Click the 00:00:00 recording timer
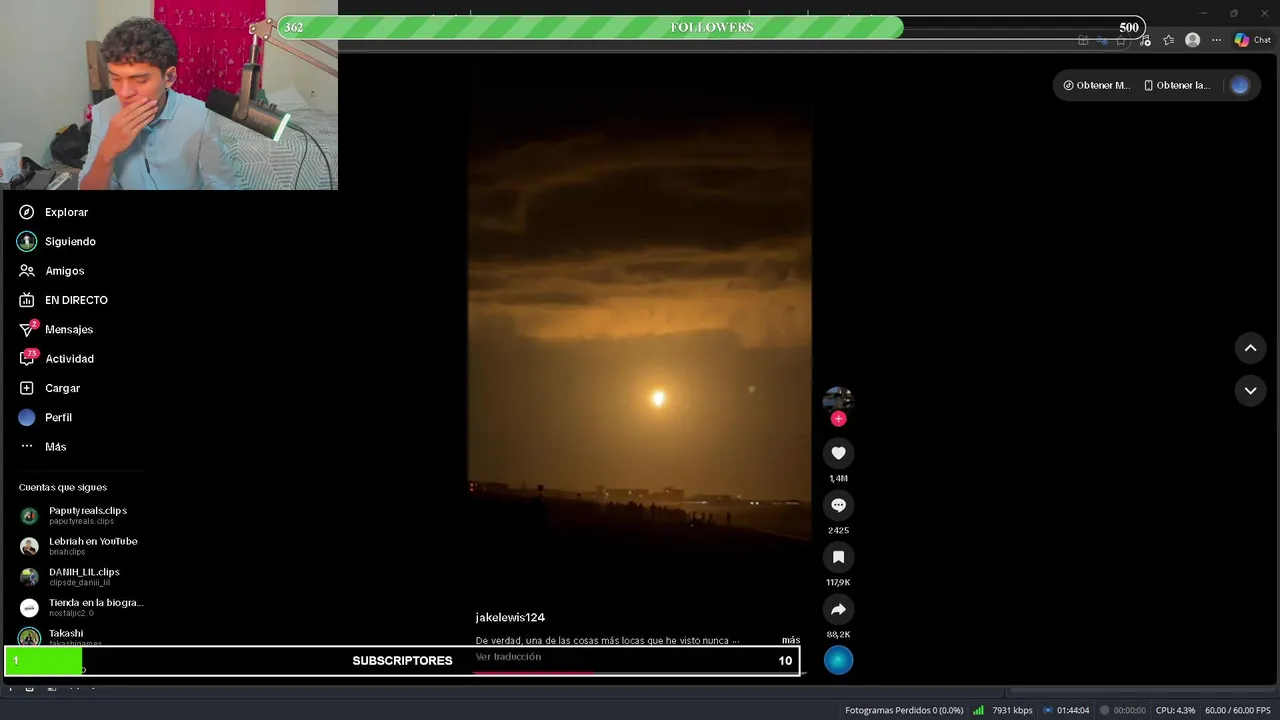The width and height of the screenshot is (1280, 720). coord(1130,710)
